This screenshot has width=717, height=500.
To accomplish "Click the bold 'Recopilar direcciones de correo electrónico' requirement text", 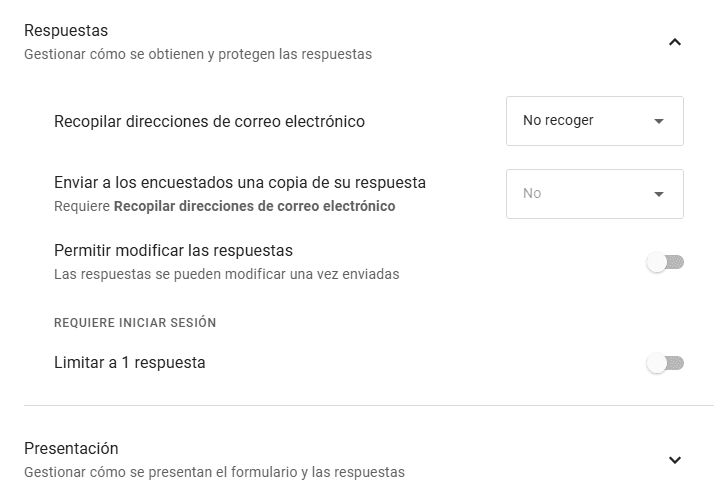I will coord(254,206).
